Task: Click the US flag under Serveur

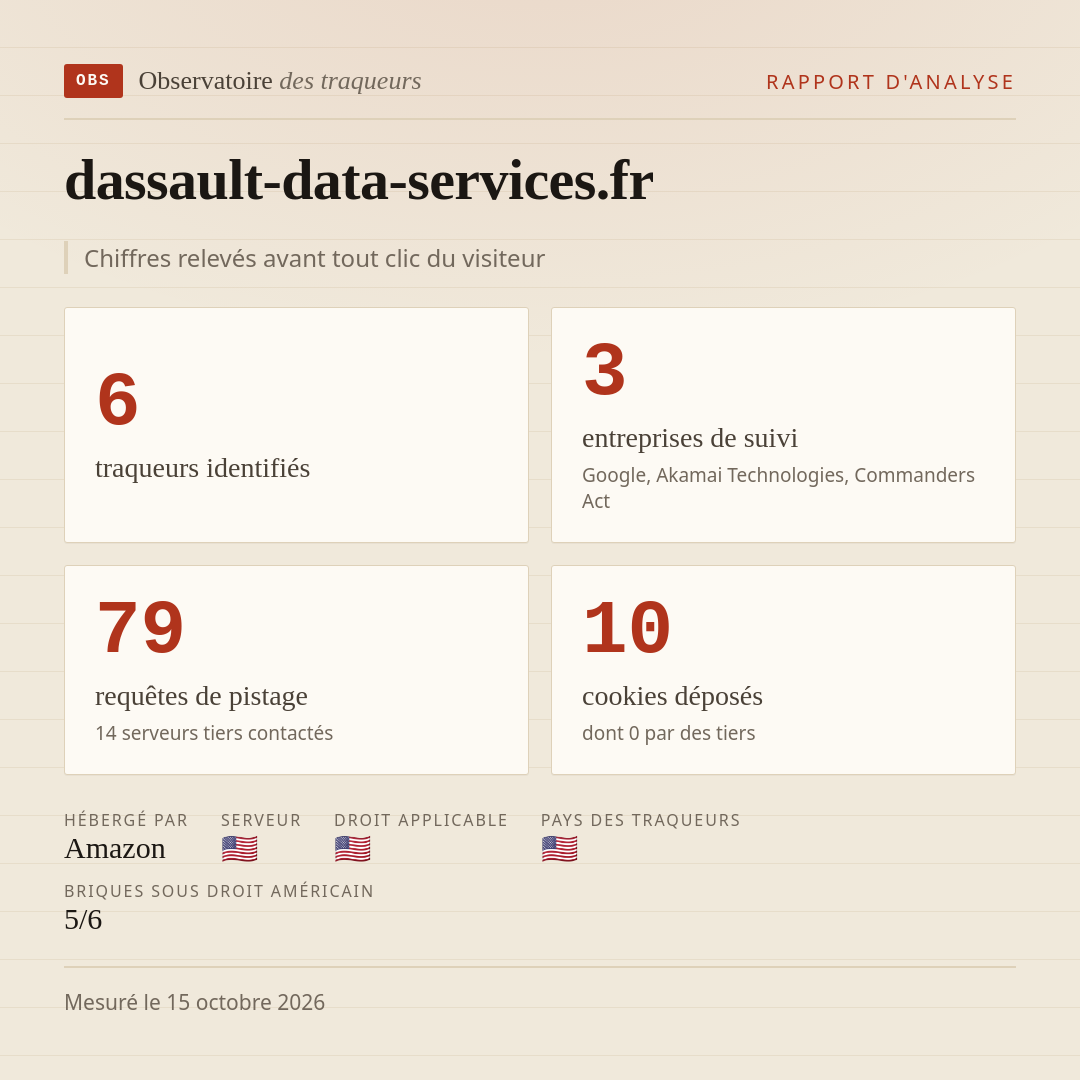Action: pos(240,849)
